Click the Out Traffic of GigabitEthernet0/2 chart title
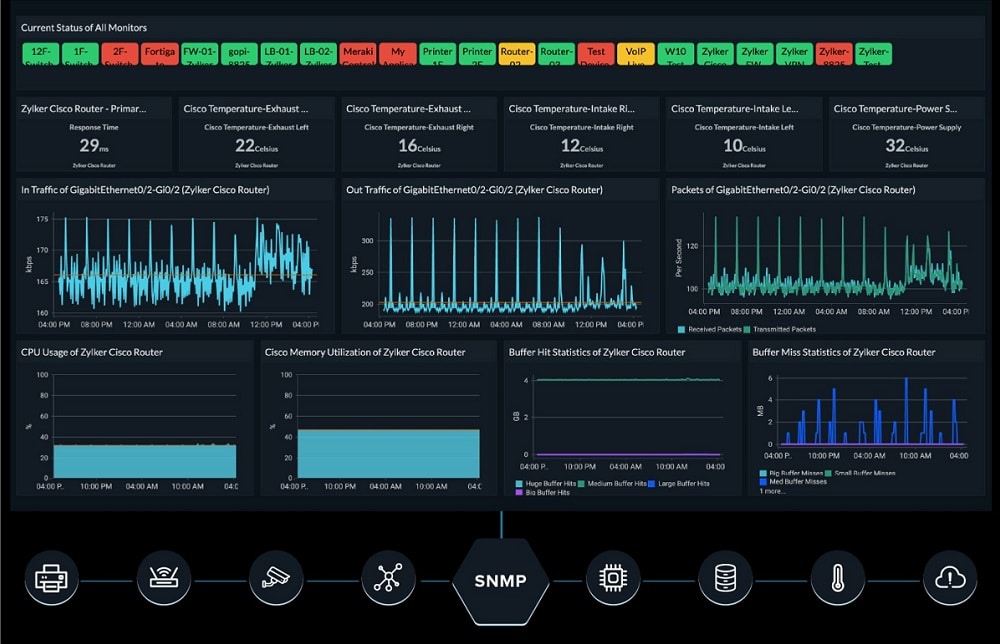 474,190
